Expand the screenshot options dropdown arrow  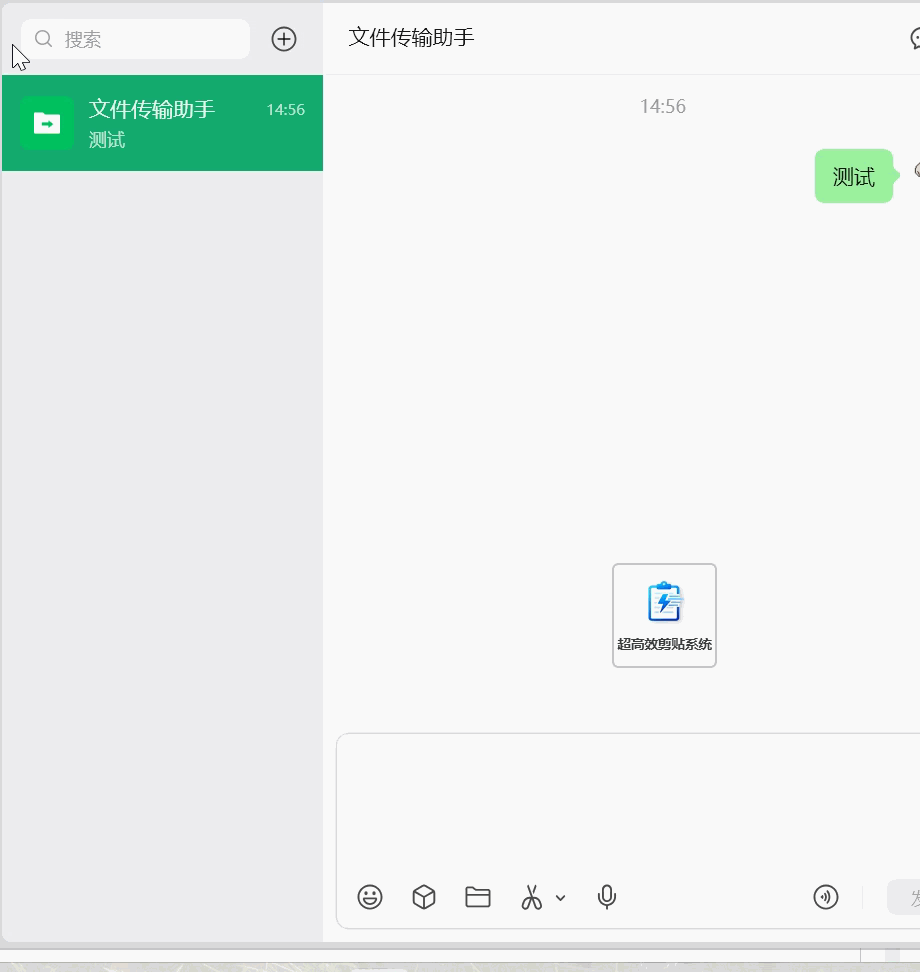coord(560,898)
